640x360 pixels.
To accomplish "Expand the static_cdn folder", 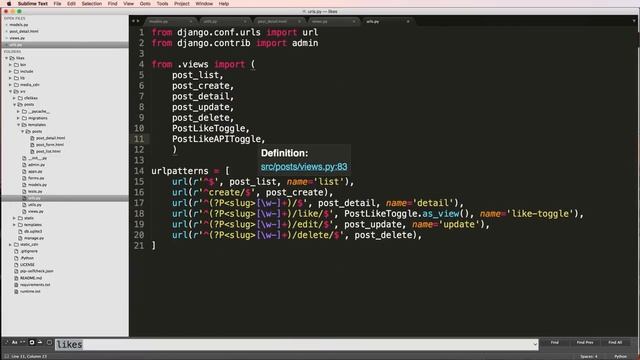I will pyautogui.click(x=10, y=244).
